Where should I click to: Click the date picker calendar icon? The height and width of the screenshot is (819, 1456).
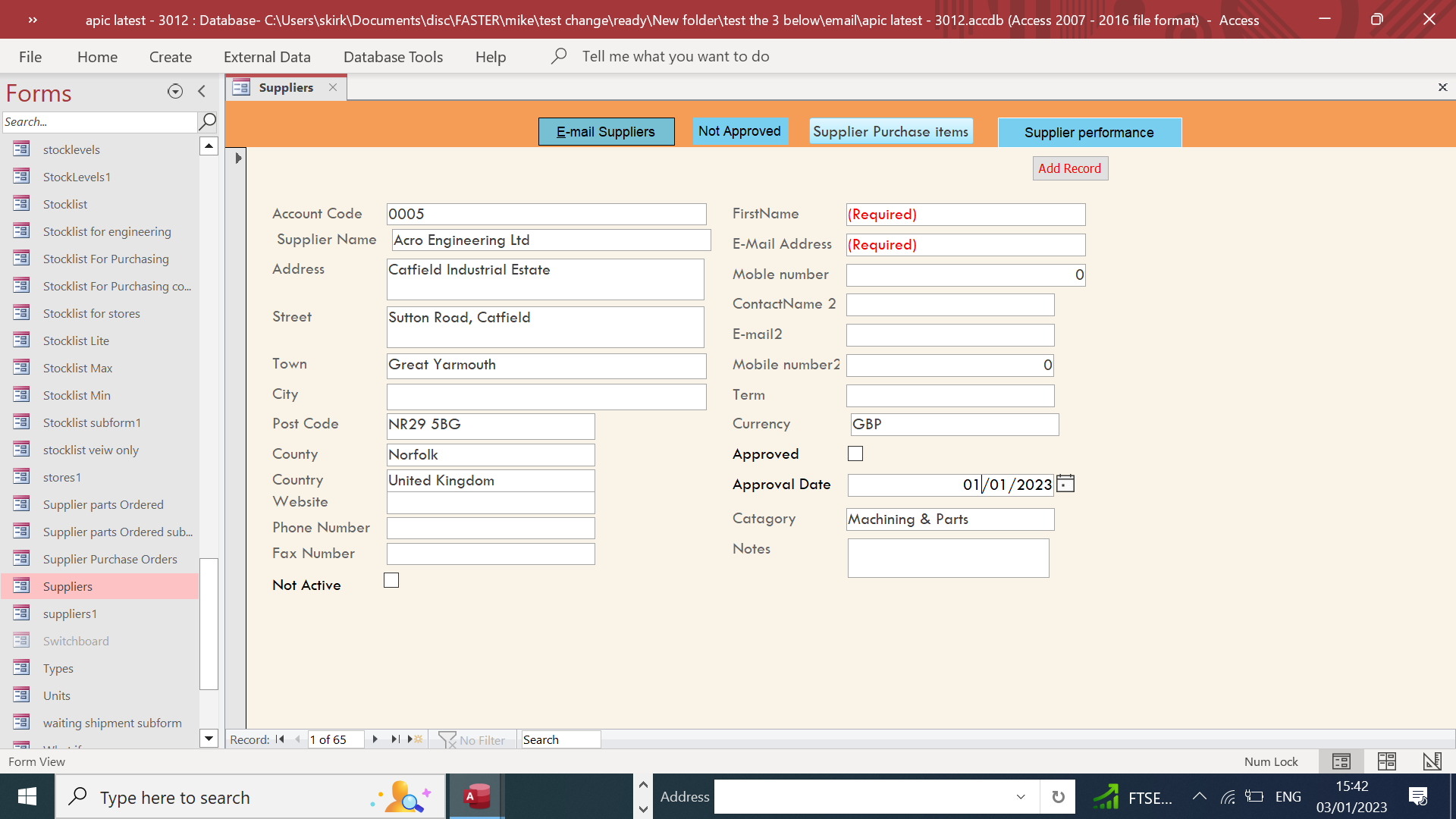(1065, 484)
